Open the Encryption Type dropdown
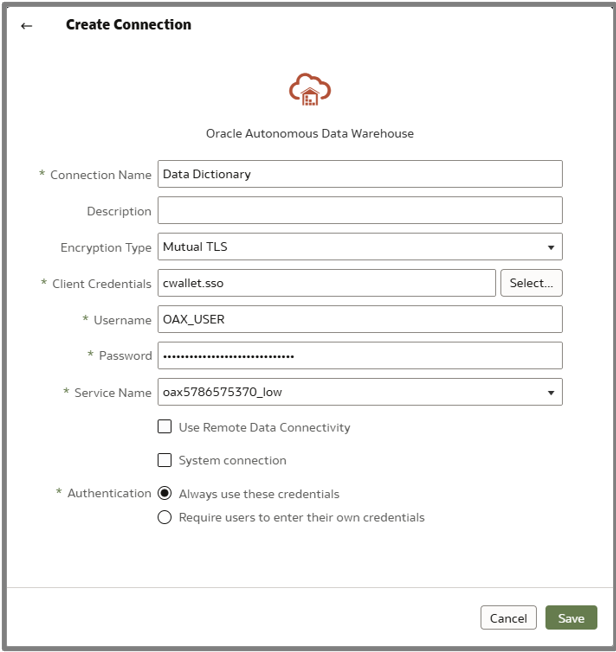This screenshot has width=616, height=652. coord(360,246)
